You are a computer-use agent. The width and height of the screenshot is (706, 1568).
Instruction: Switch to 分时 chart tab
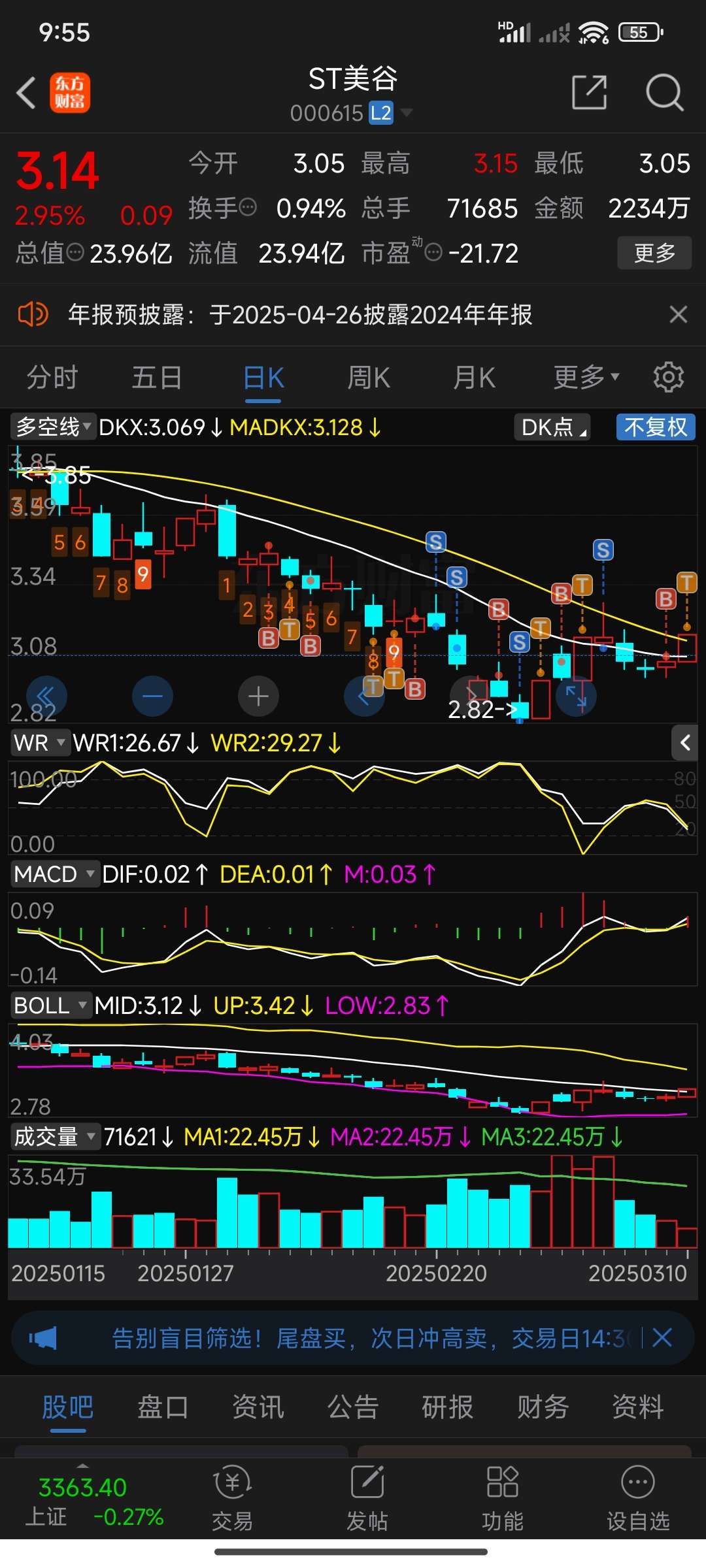(52, 377)
